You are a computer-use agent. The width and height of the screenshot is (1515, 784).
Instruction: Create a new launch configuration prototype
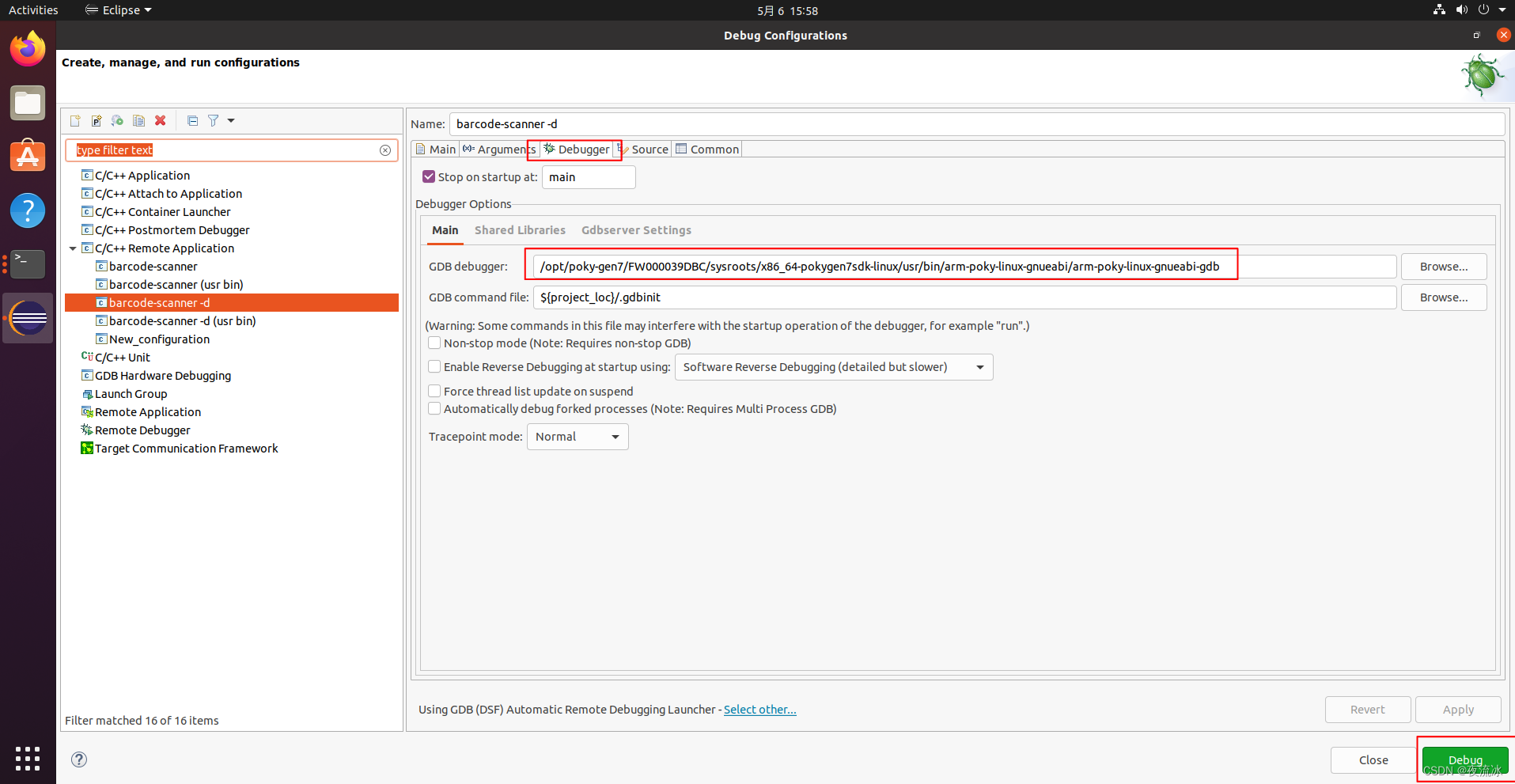96,120
